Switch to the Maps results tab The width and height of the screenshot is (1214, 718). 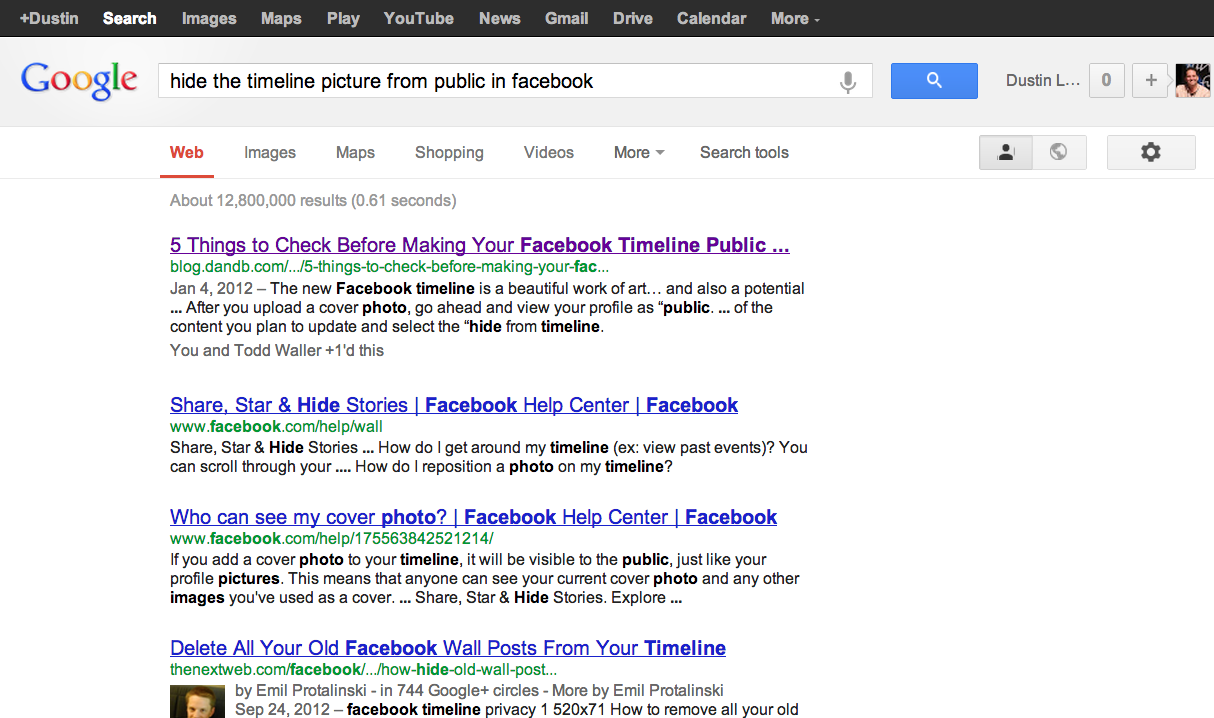pos(355,152)
